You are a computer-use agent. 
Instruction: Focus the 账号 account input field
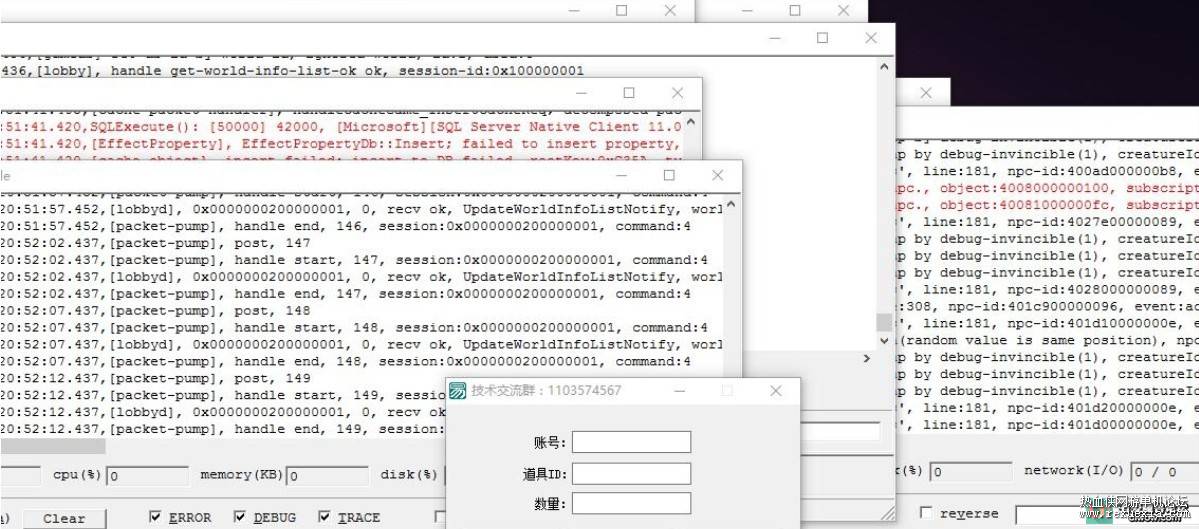coord(631,442)
